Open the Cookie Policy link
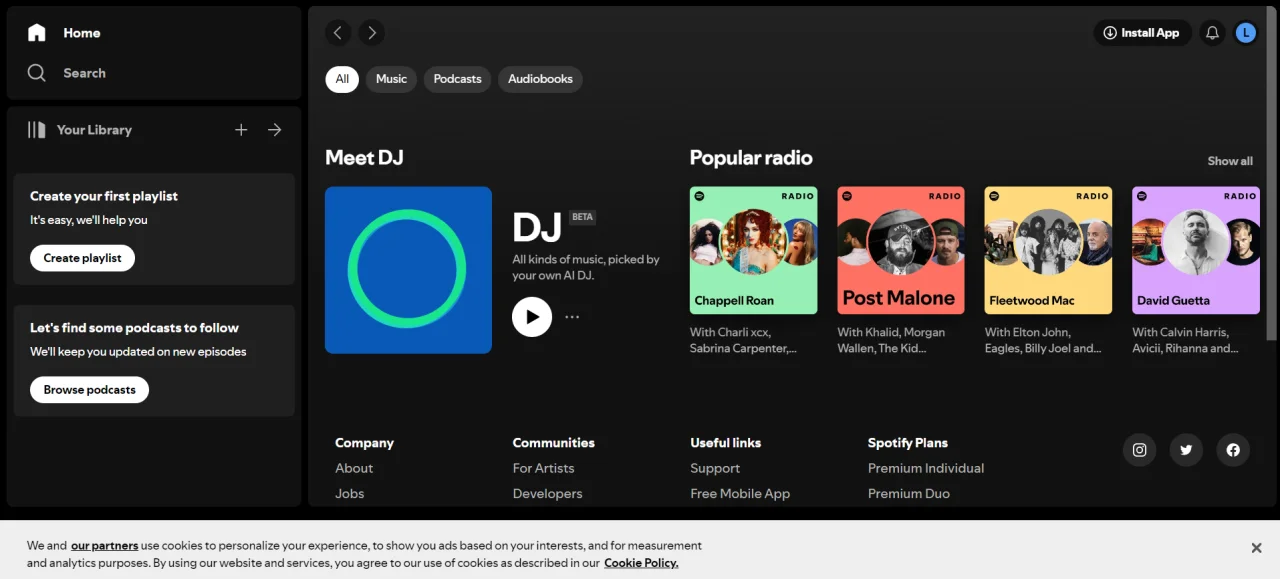1280x579 pixels. tap(641, 563)
